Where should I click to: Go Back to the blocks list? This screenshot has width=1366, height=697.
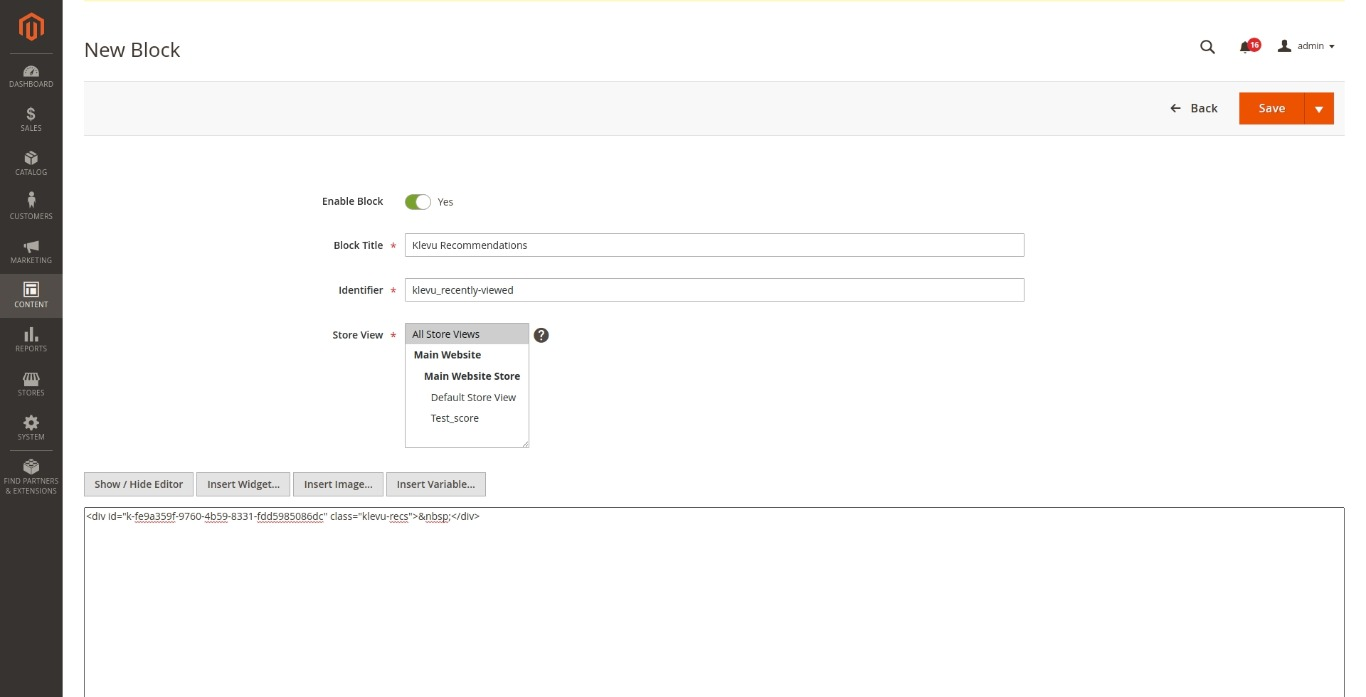(1194, 108)
